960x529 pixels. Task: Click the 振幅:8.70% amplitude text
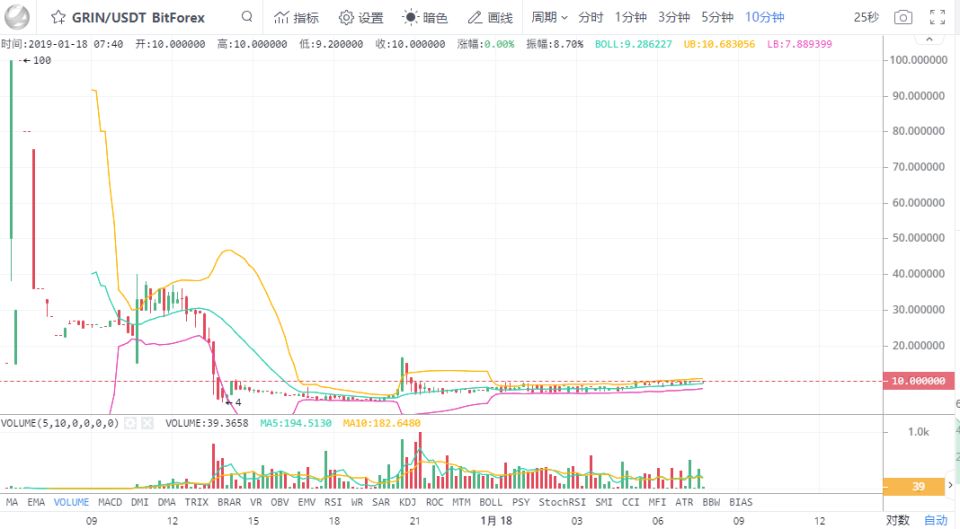[555, 44]
